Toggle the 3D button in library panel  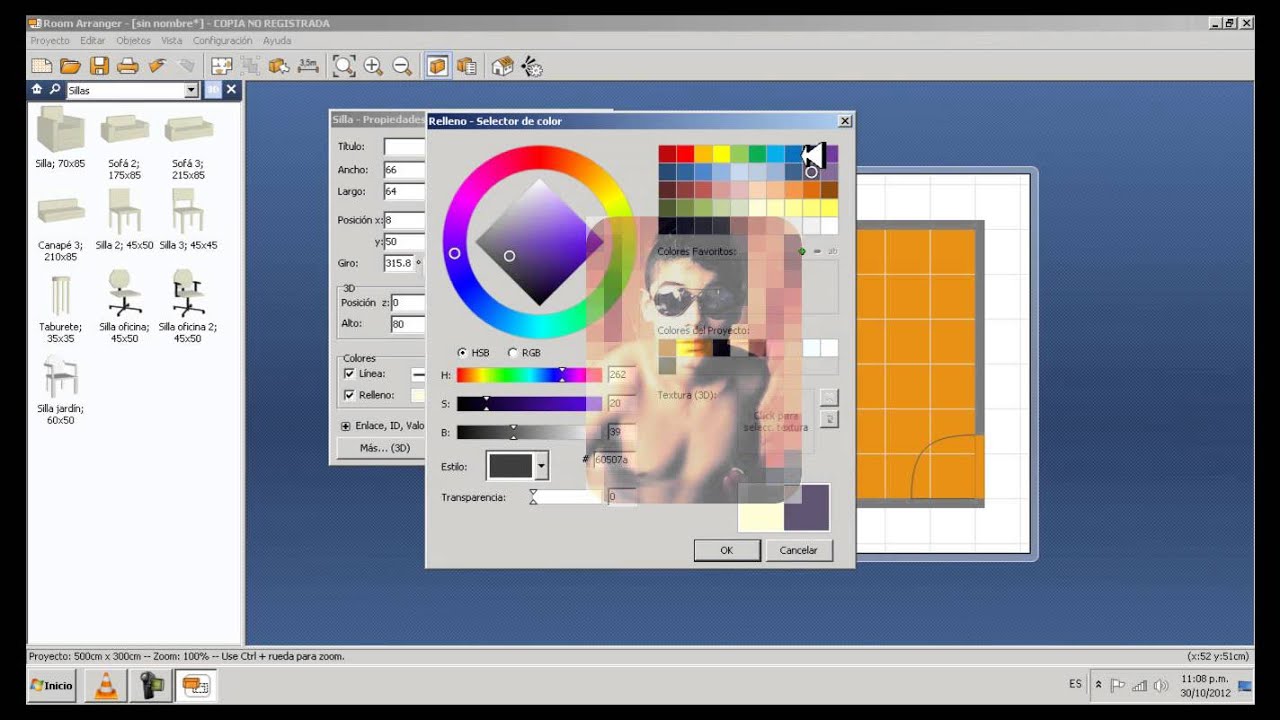[x=213, y=90]
